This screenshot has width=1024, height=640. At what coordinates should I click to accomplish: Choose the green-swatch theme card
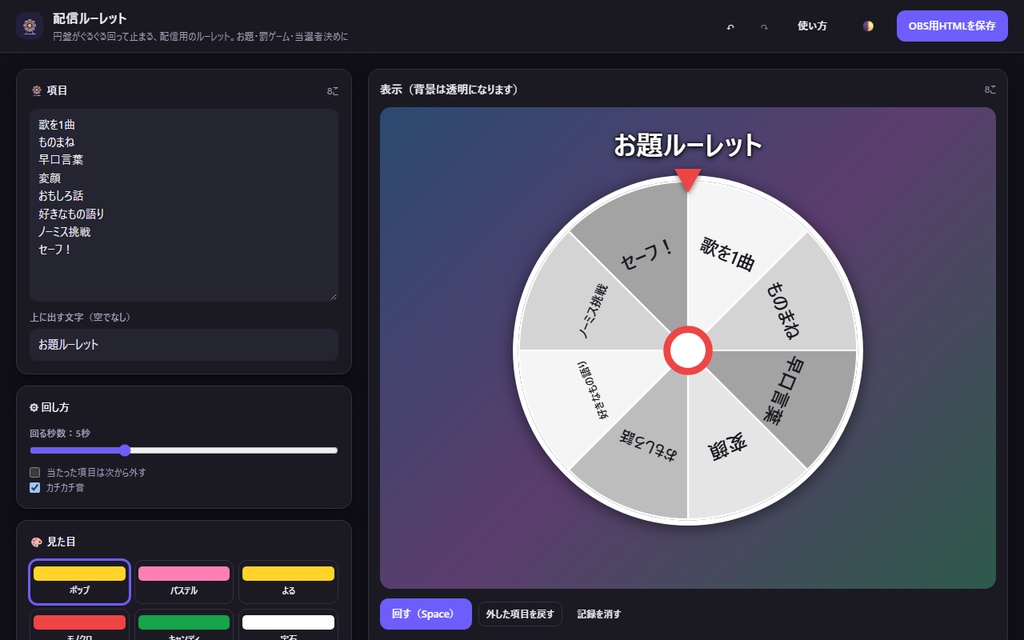point(184,625)
